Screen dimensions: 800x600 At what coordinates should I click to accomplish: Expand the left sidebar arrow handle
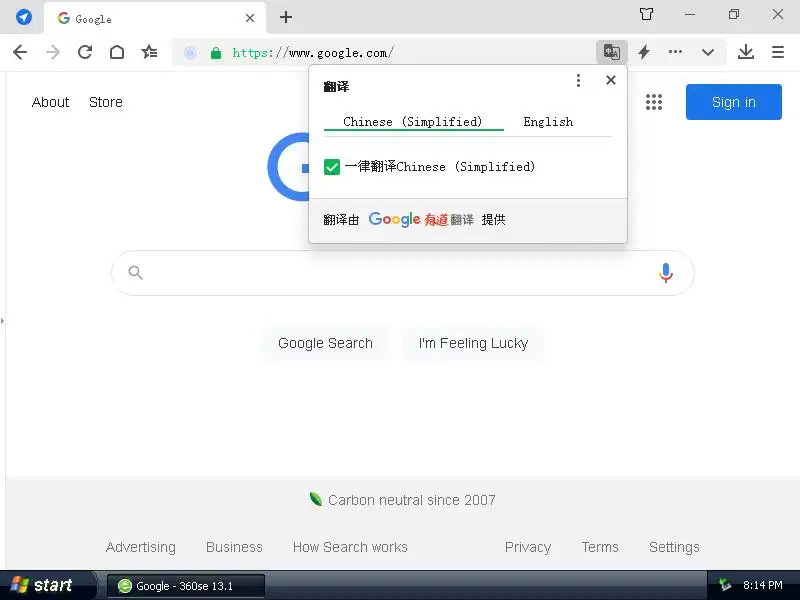(x=3, y=321)
